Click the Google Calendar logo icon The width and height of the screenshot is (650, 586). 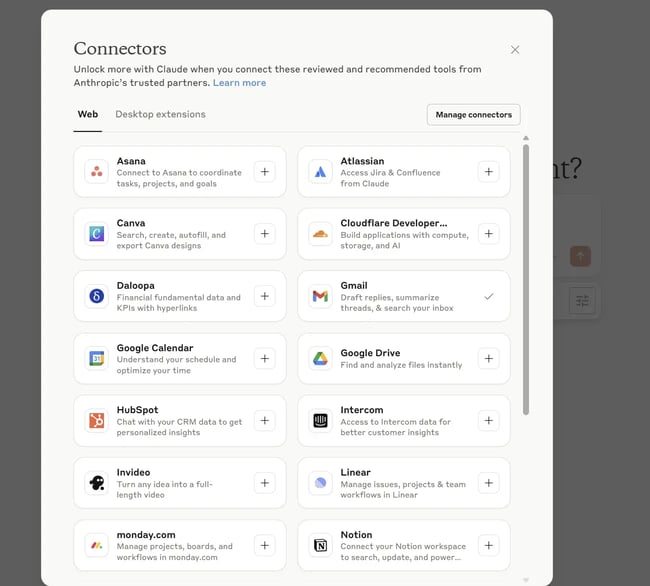coord(97,358)
